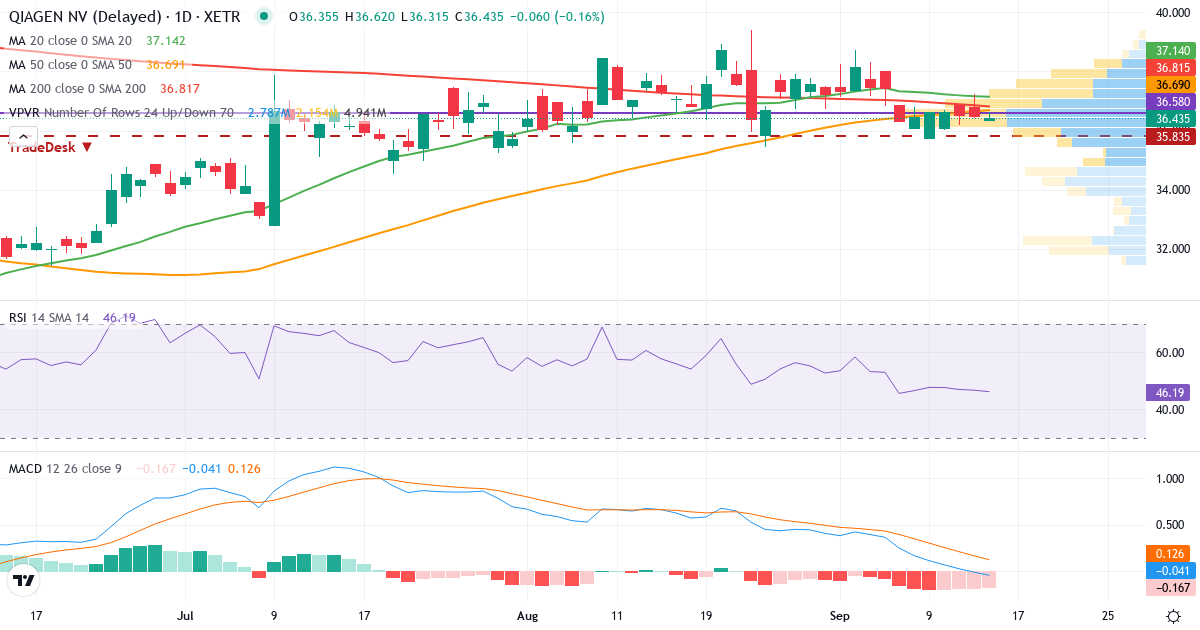This screenshot has width=1200, height=630.
Task: Click the 11 date label on time axis
Action: tap(615, 616)
